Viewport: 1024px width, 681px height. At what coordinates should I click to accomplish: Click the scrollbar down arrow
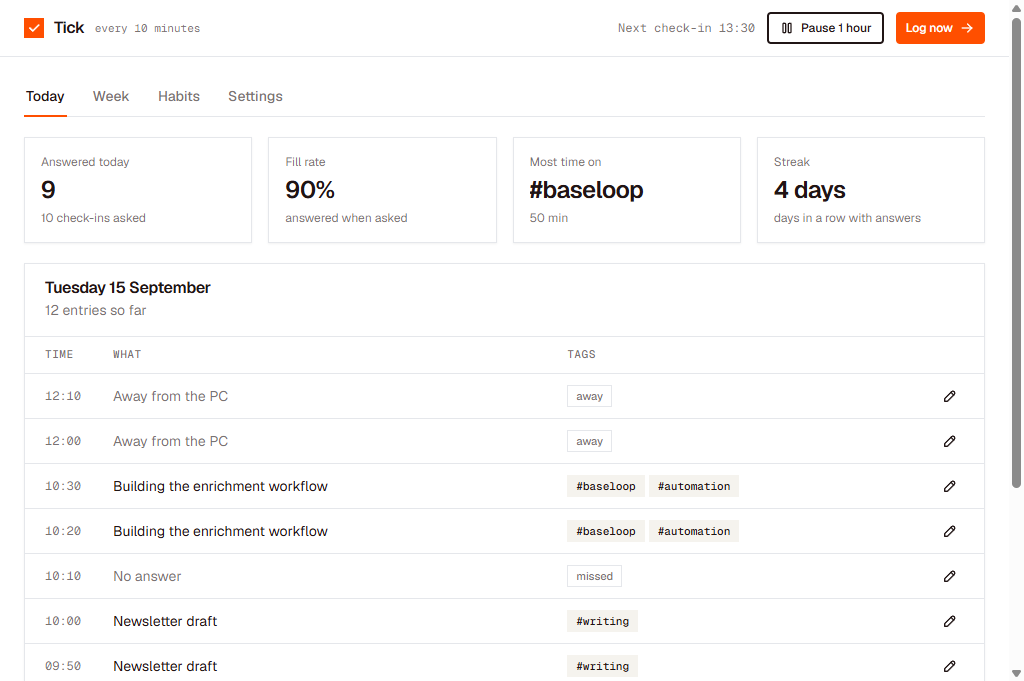1016,673
